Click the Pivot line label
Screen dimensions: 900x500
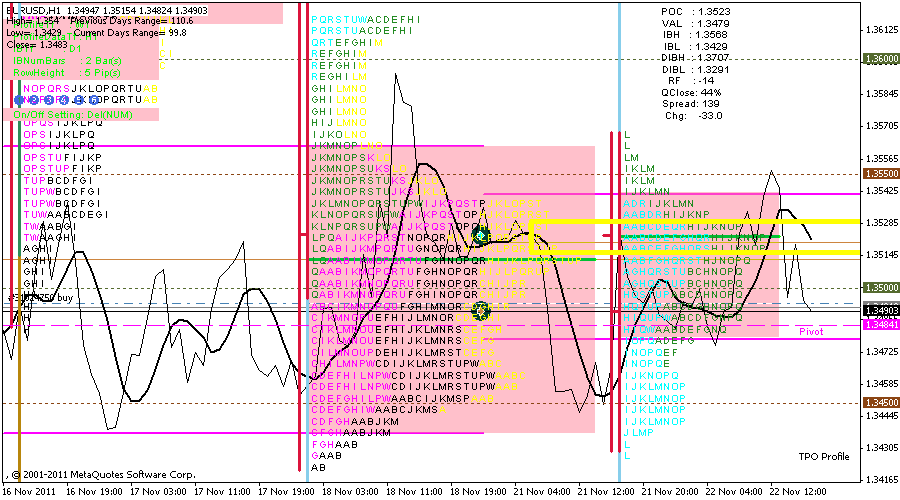(x=811, y=332)
